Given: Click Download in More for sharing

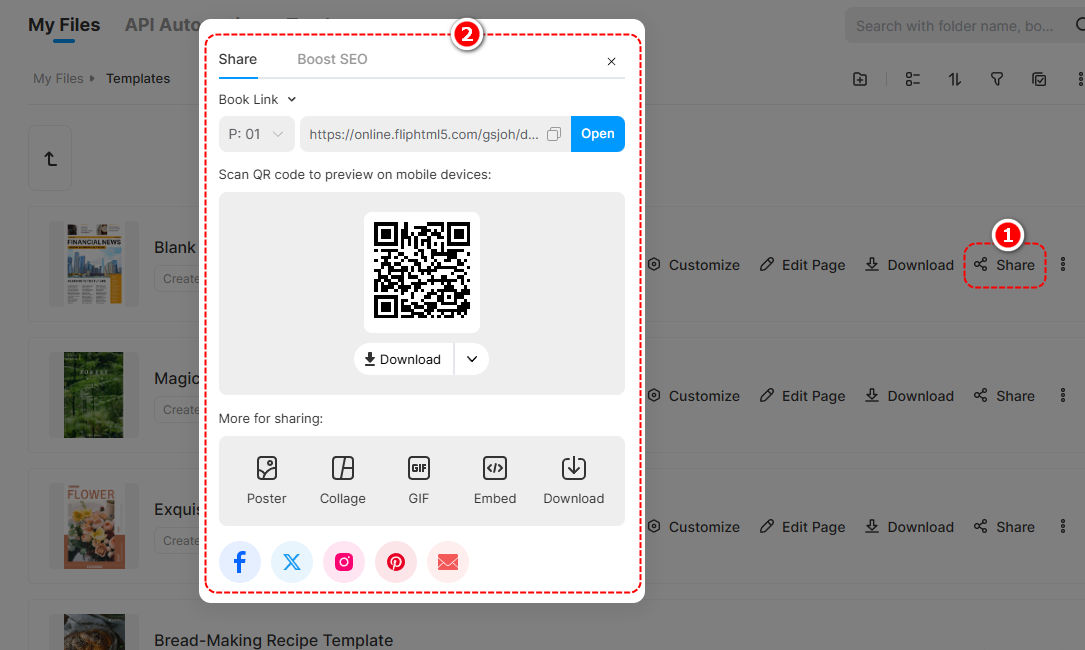Looking at the screenshot, I should click(574, 480).
